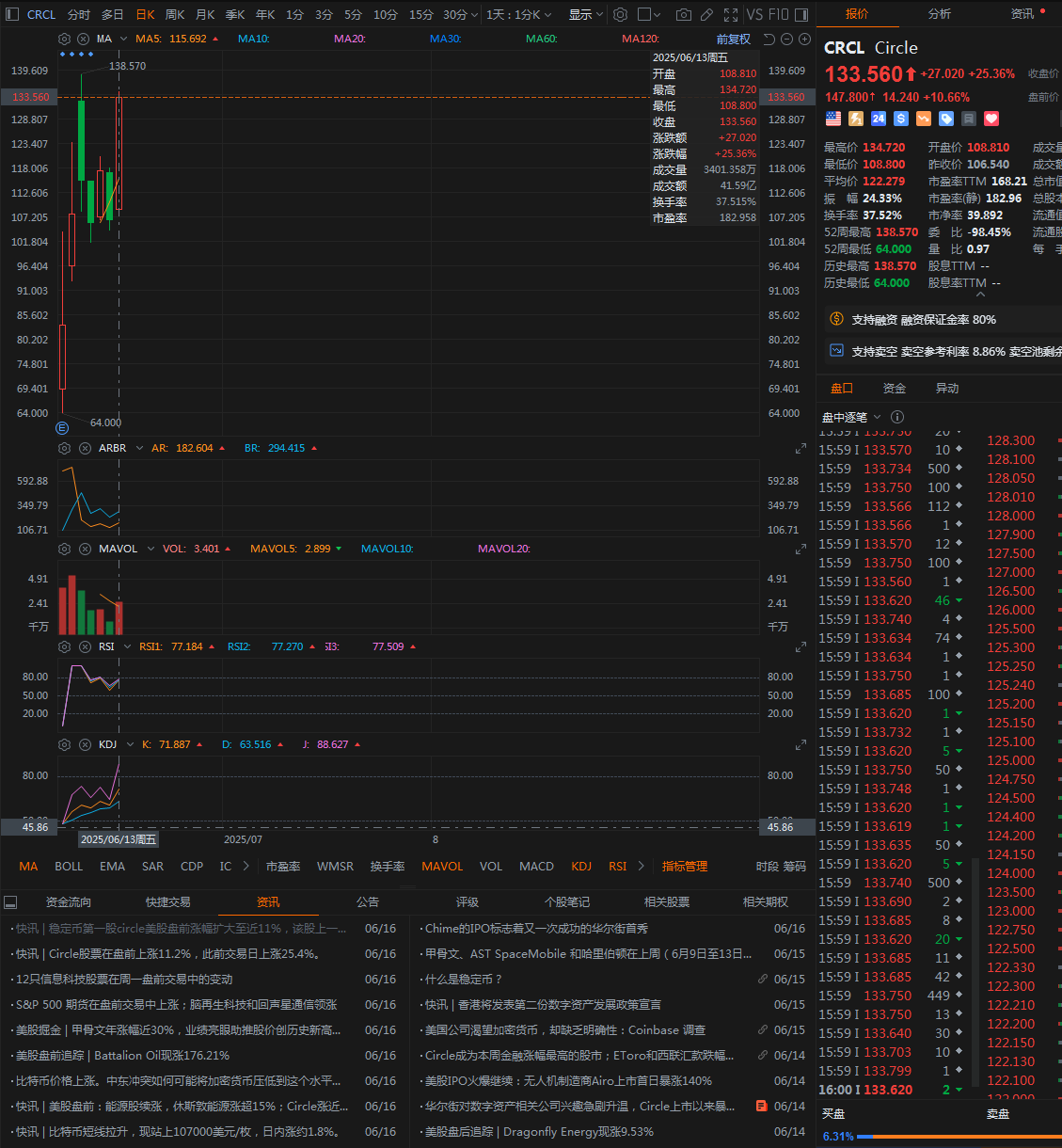Switch to the 周K weekly chart tab
The width and height of the screenshot is (1062, 1148).
pyautogui.click(x=175, y=14)
